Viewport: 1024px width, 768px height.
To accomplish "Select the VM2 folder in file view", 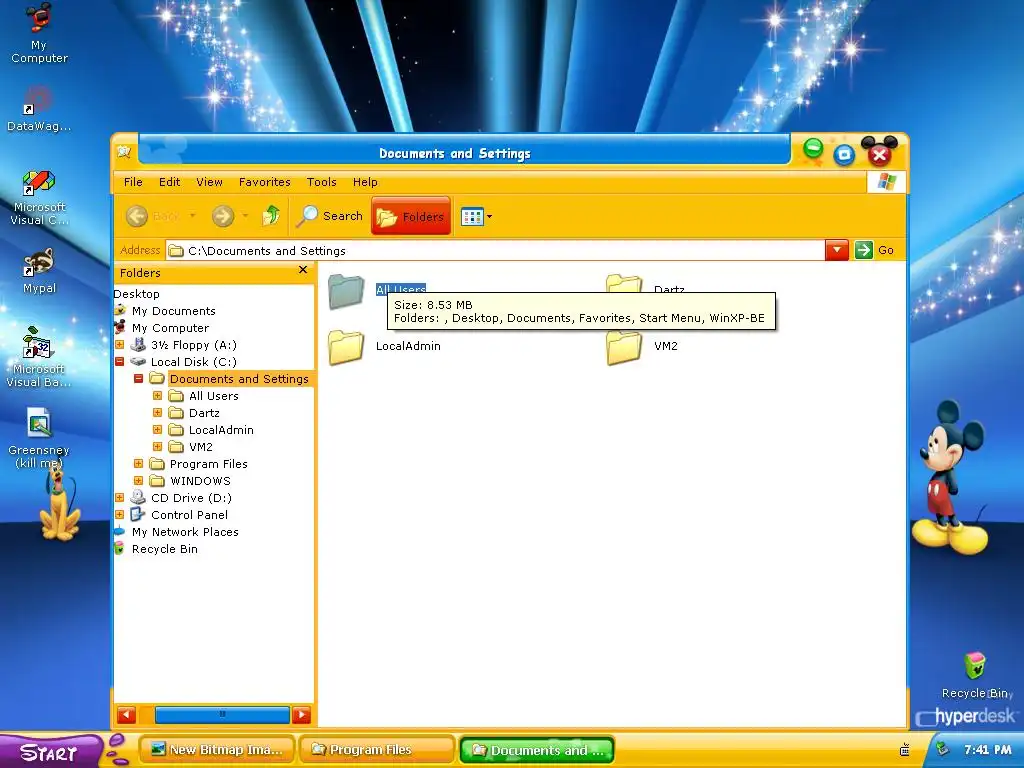I will [x=624, y=347].
